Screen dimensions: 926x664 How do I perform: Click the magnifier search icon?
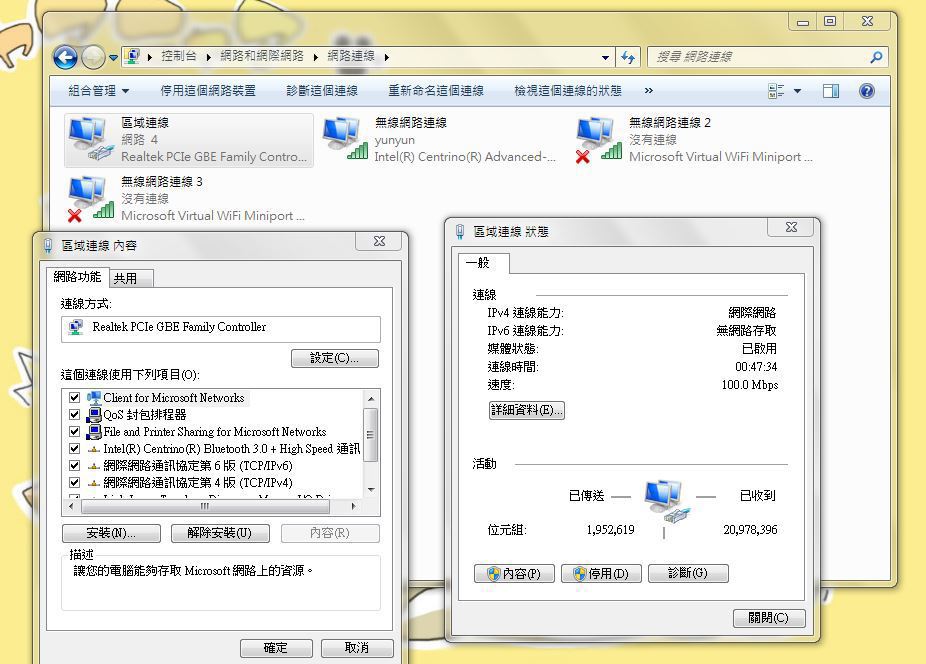point(876,57)
